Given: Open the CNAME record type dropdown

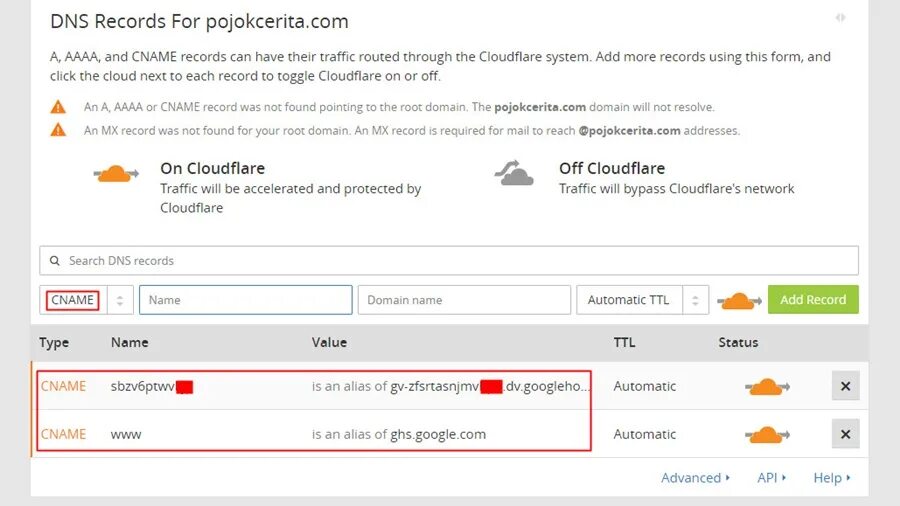Looking at the screenshot, I should [x=86, y=300].
